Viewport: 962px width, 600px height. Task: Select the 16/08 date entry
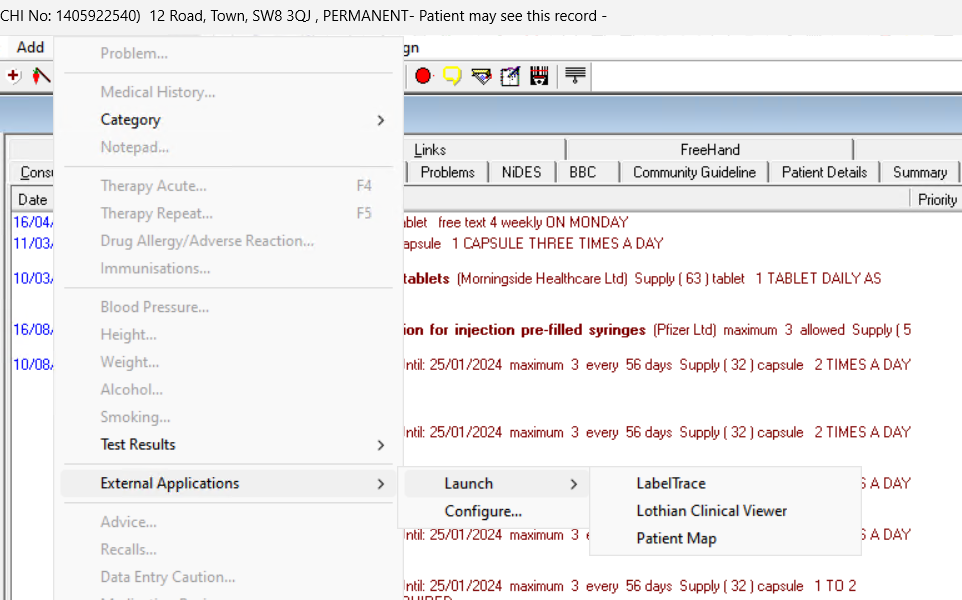pos(33,330)
